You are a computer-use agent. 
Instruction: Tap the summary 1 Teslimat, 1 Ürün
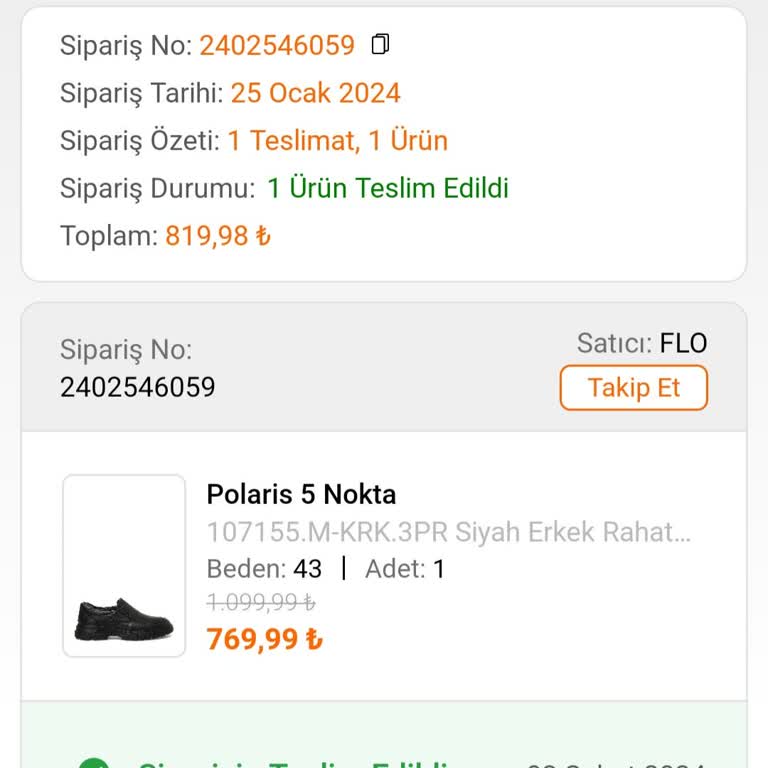(337, 141)
